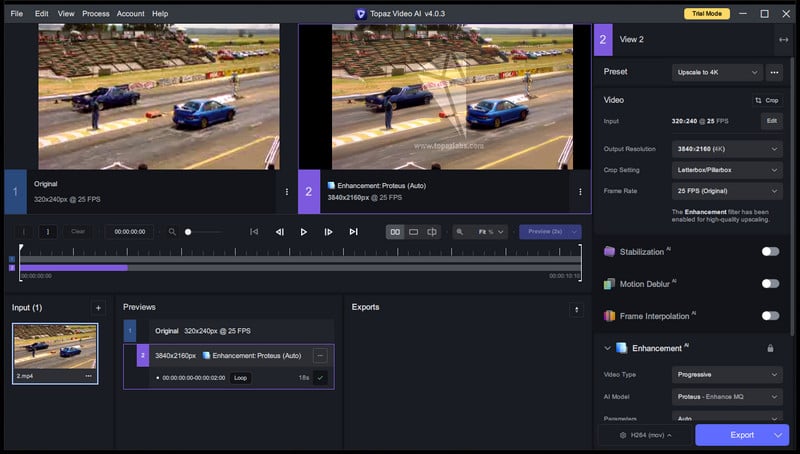Click the right panel vertical scrollbar
This screenshot has height=454, width=800.
coord(792,196)
